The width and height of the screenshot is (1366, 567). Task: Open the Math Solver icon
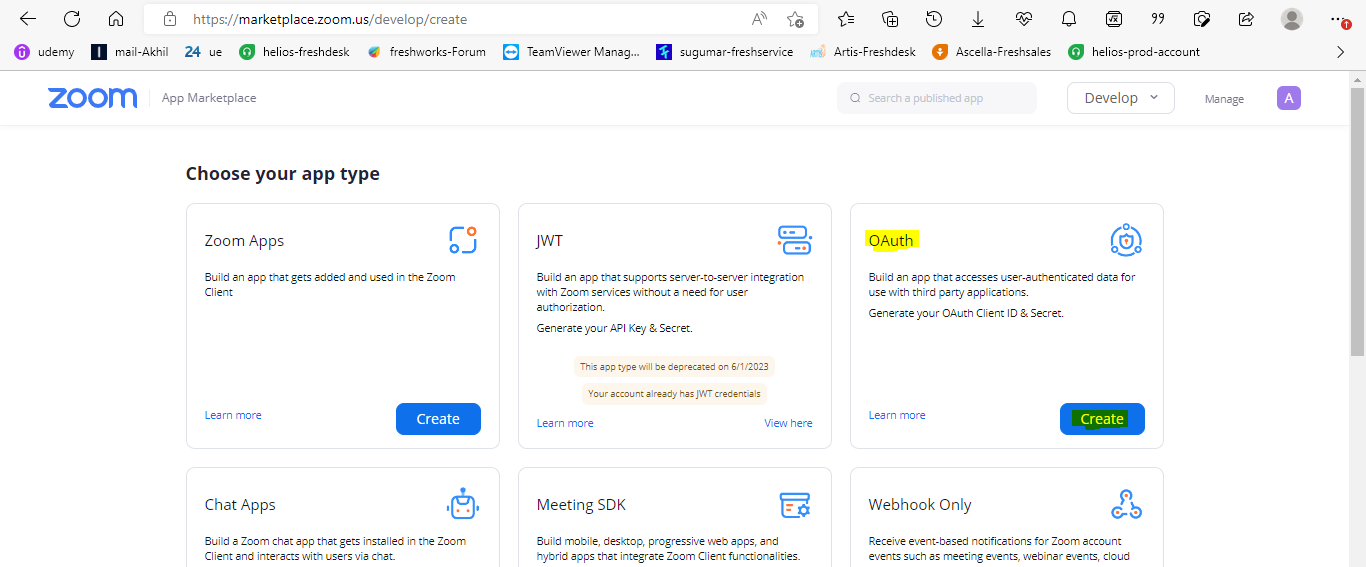pos(1114,19)
